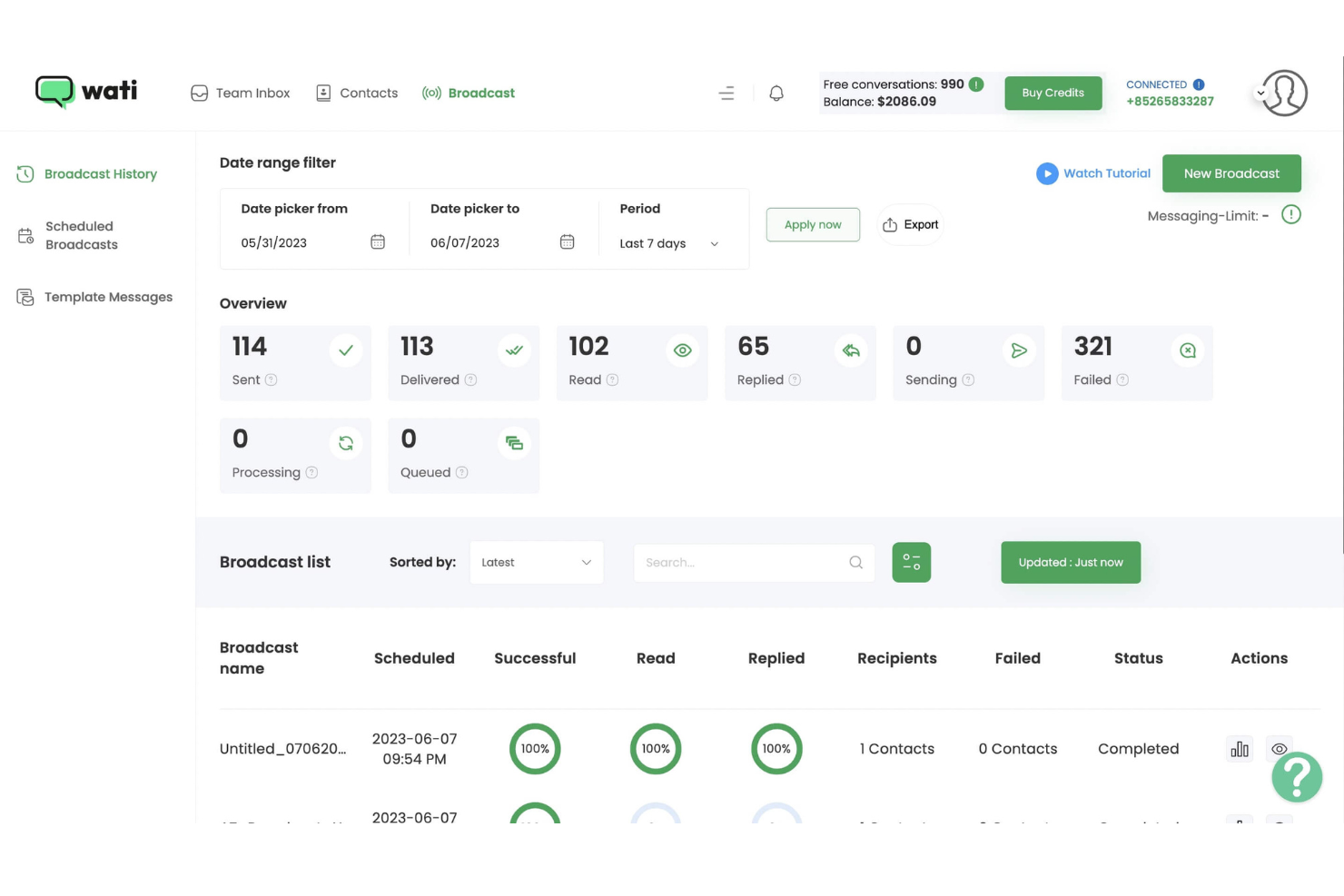This screenshot has width=1344, height=896.
Task: Open the Sorted by Latest dropdown
Action: coord(536,562)
